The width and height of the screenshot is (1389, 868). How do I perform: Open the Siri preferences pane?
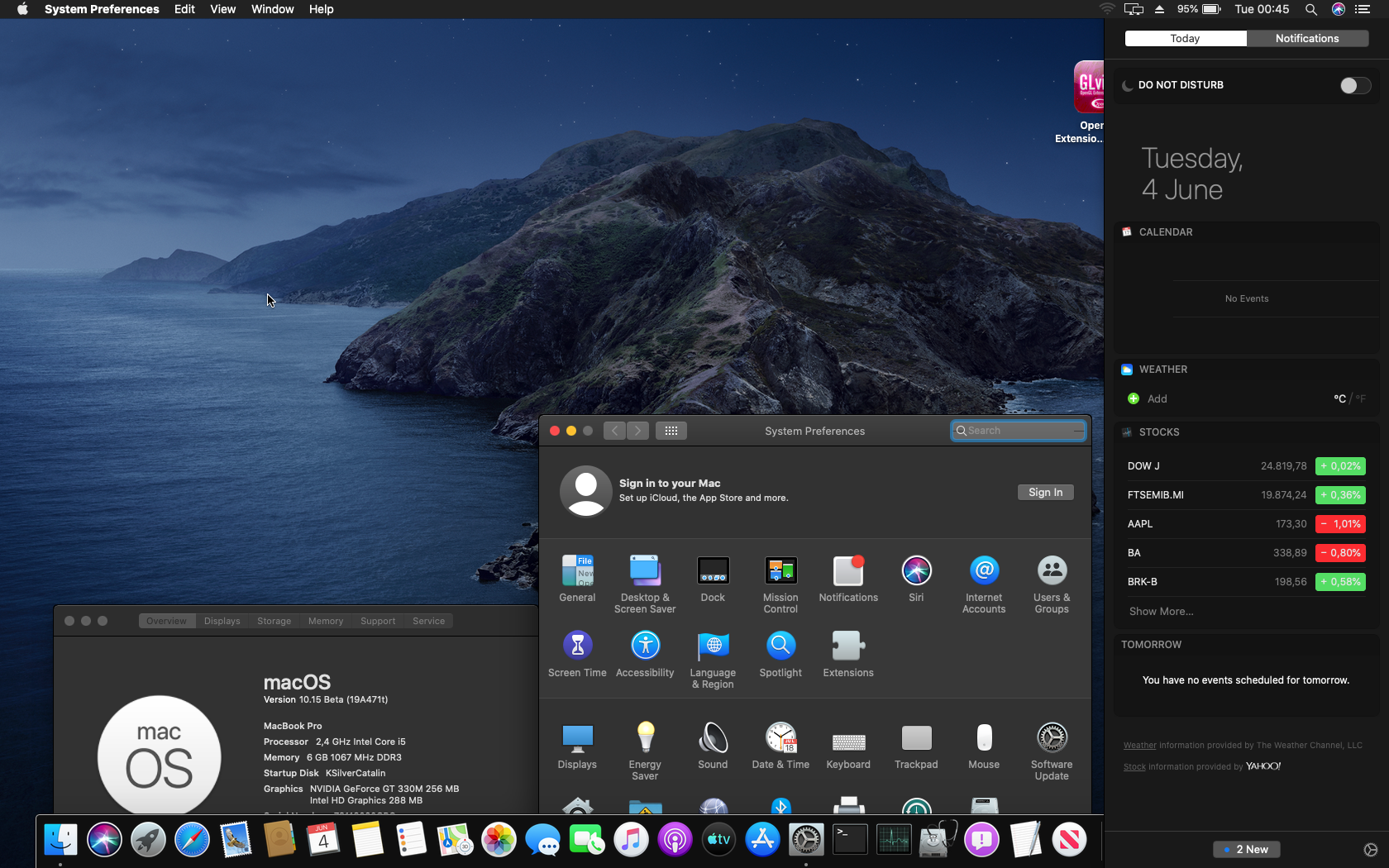tap(916, 578)
